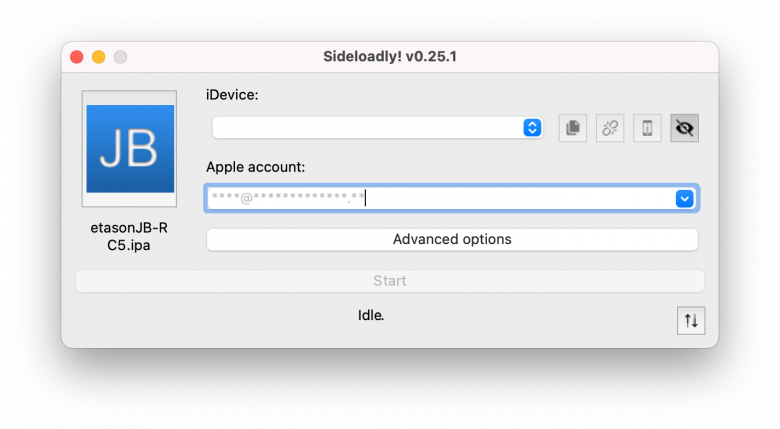Click the Idle. status text
Viewport: 780px width, 429px height.
tap(371, 315)
